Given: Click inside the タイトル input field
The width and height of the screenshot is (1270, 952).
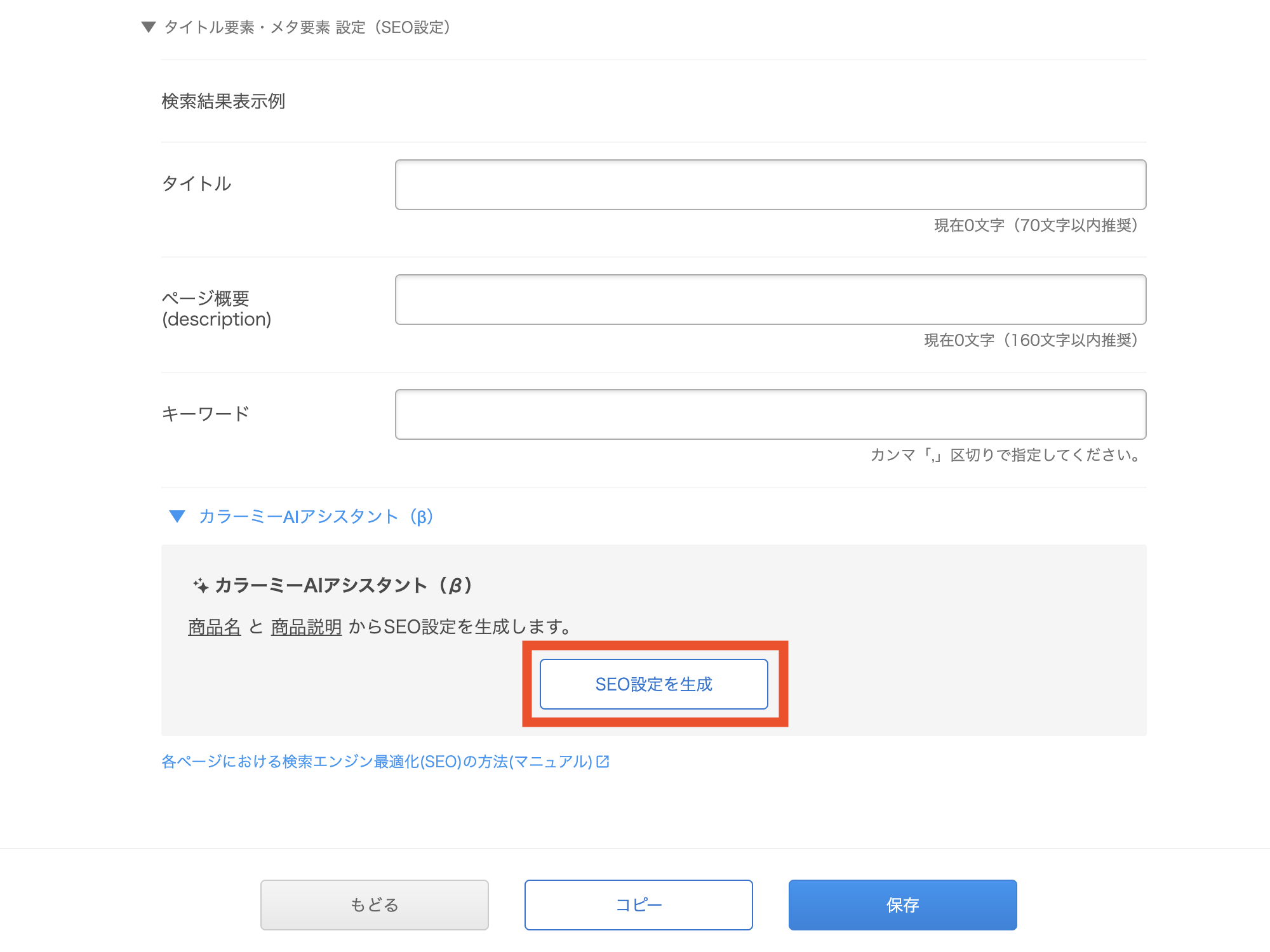Looking at the screenshot, I should tap(770, 185).
